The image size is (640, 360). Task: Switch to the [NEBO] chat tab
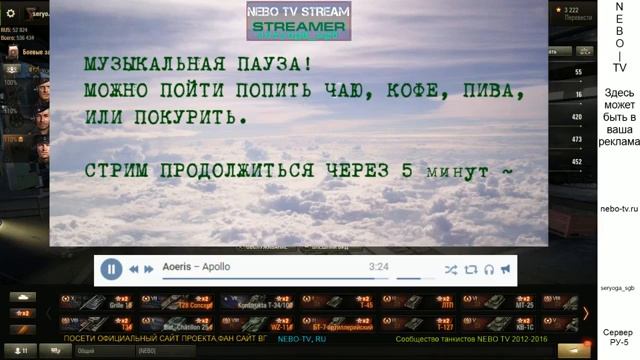click(165, 351)
